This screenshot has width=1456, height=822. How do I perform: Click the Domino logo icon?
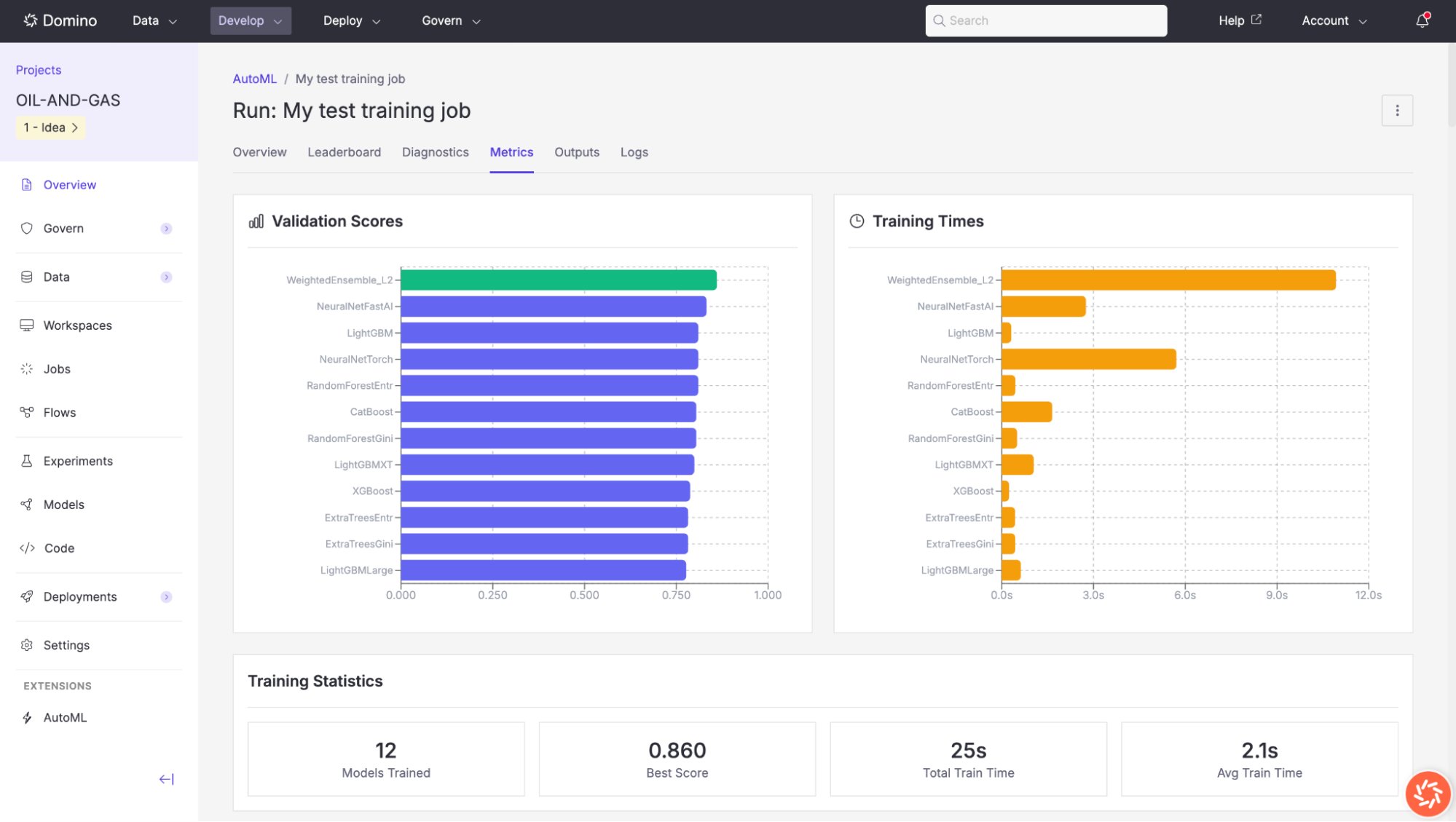[30, 20]
